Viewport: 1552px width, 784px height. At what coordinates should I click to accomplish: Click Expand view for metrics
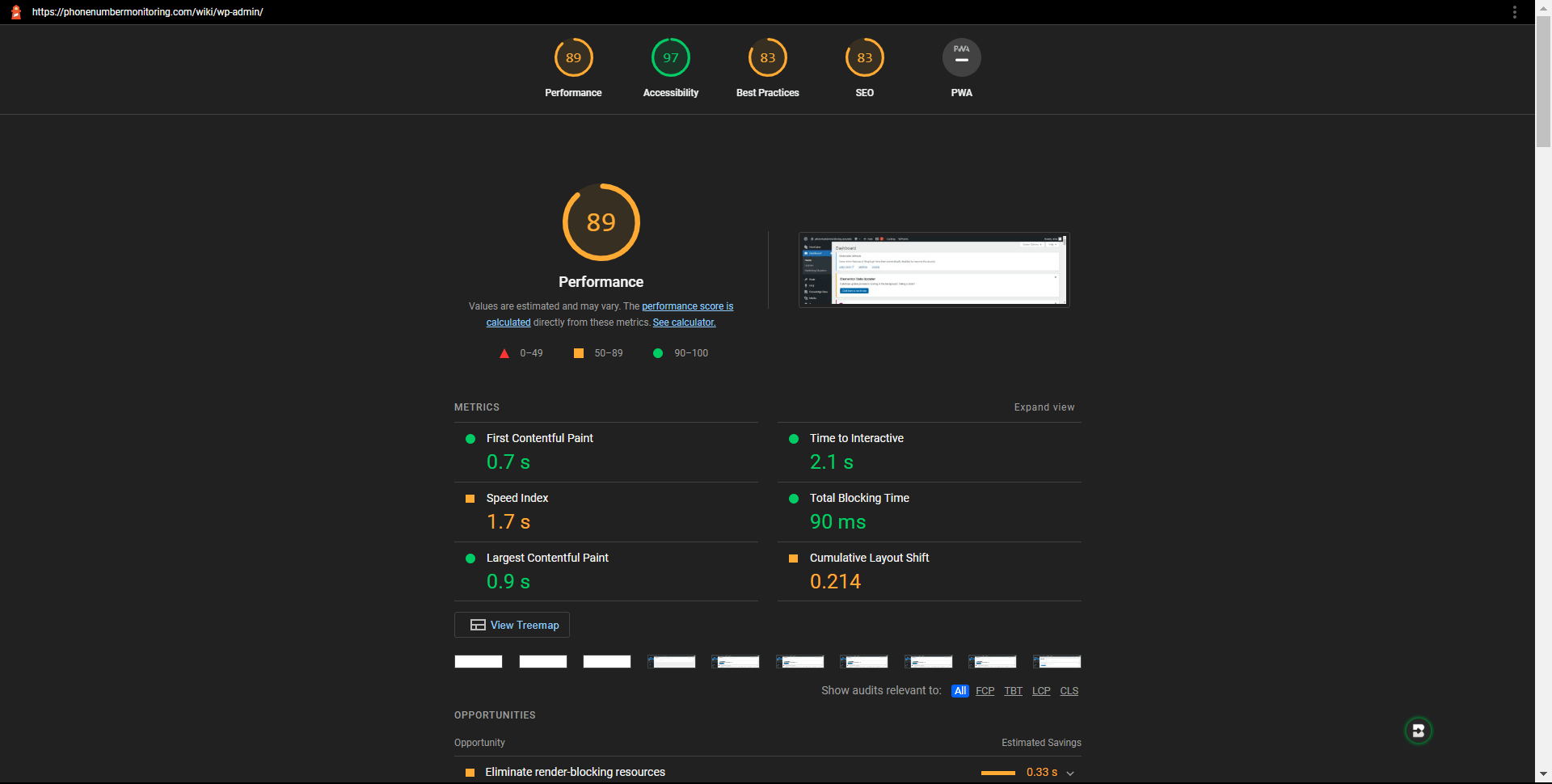click(x=1044, y=407)
